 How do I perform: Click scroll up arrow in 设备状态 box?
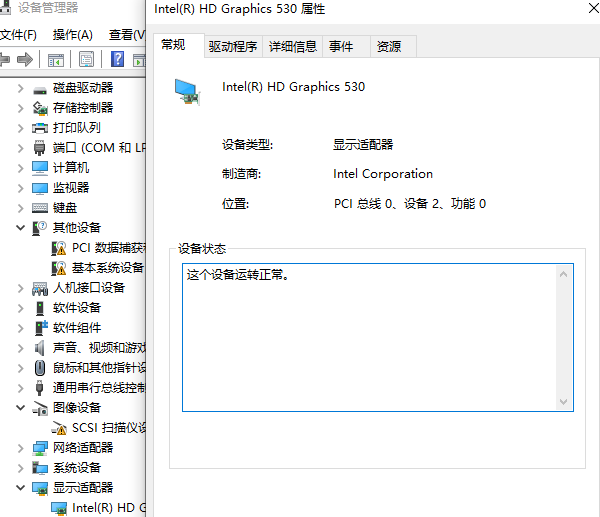(563, 274)
